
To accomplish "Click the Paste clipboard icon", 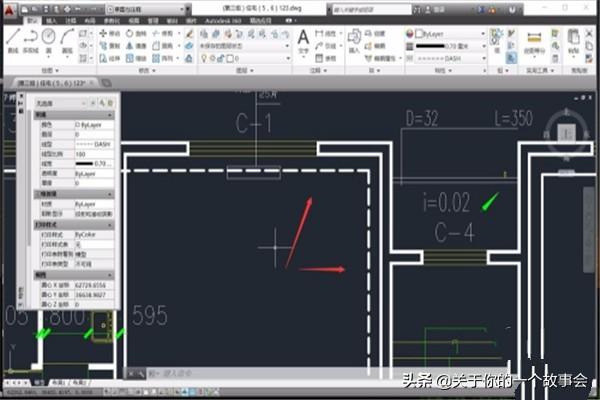I will pos(573,37).
